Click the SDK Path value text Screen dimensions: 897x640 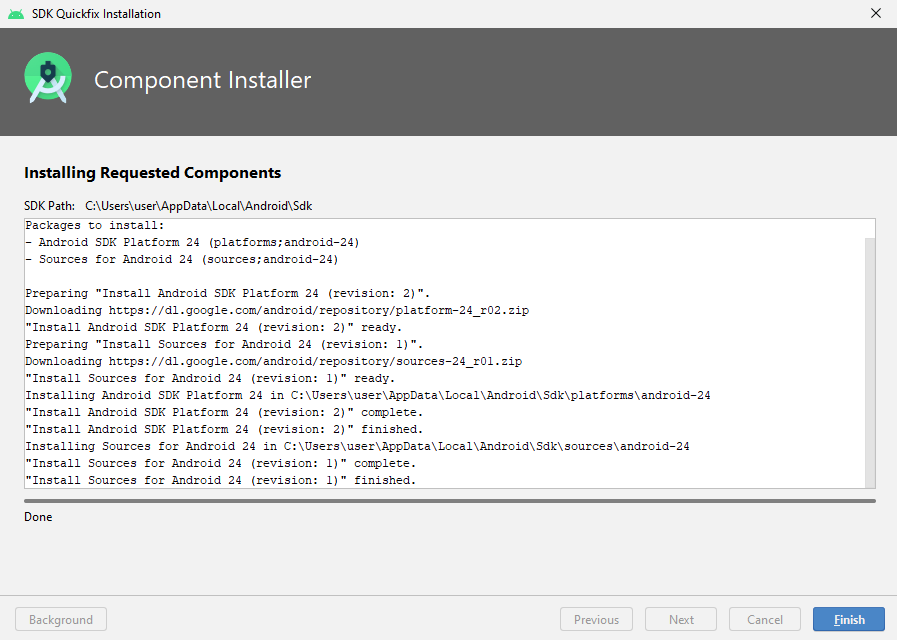[x=199, y=206]
